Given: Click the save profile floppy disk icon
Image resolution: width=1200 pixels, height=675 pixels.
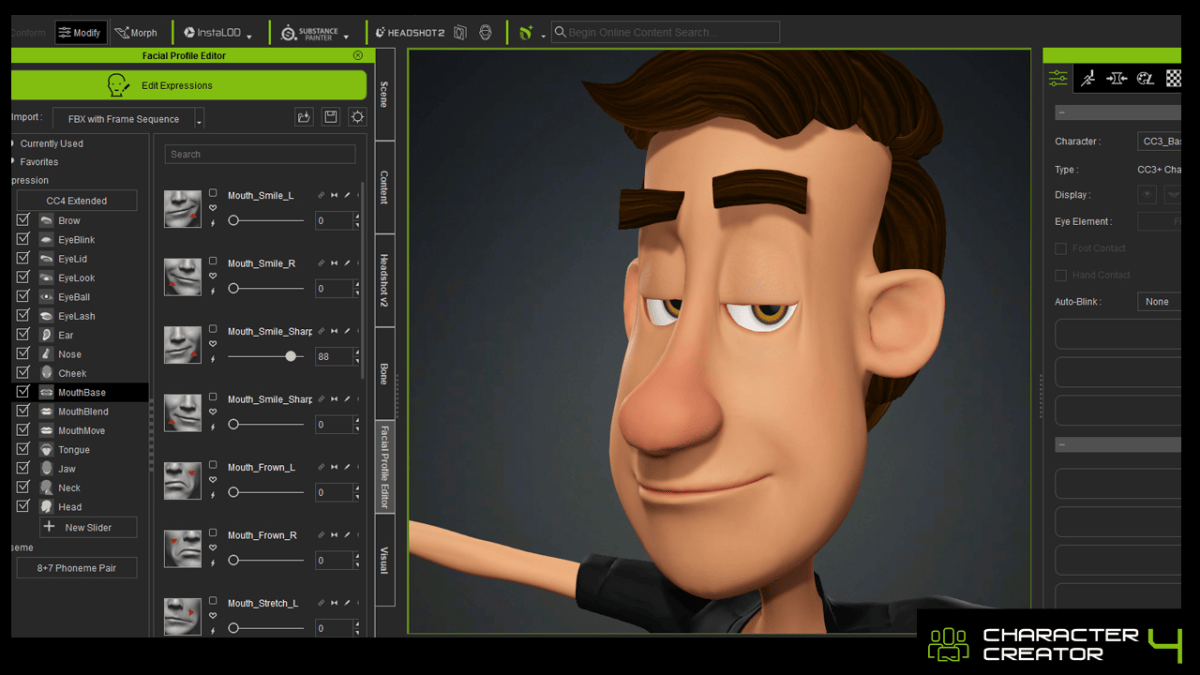Looking at the screenshot, I should tap(331, 117).
